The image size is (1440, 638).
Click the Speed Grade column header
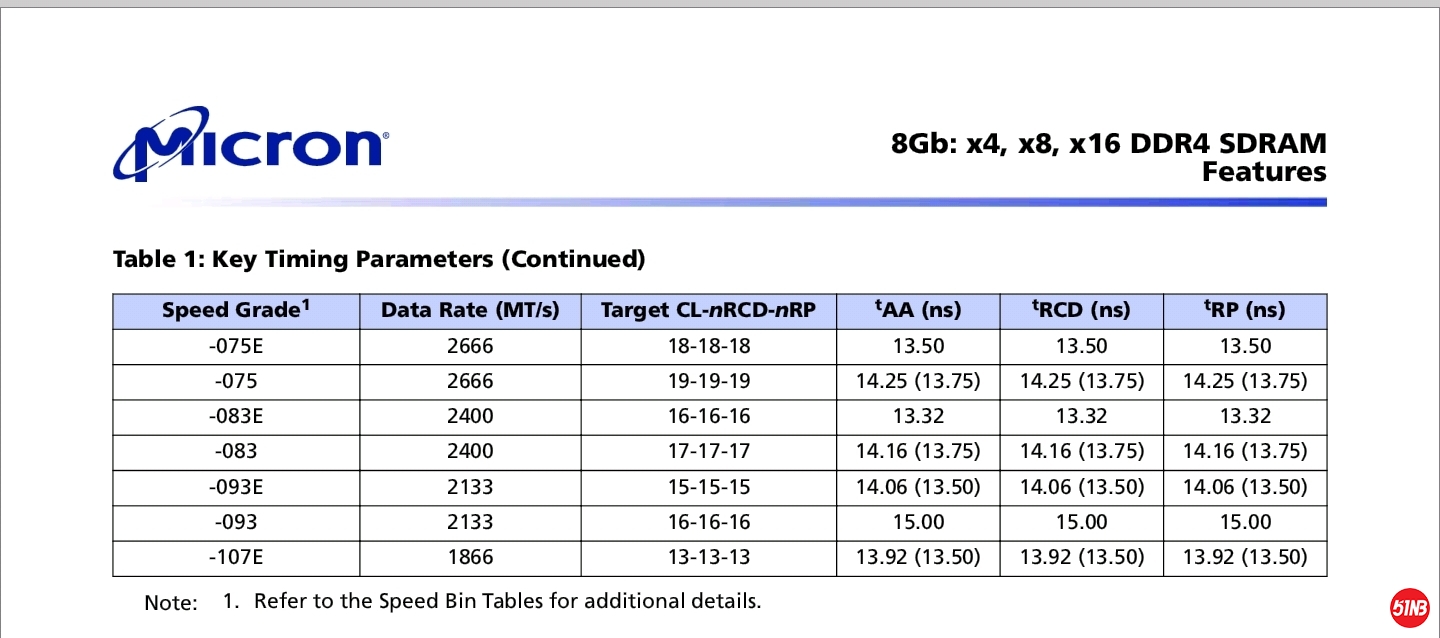[236, 311]
